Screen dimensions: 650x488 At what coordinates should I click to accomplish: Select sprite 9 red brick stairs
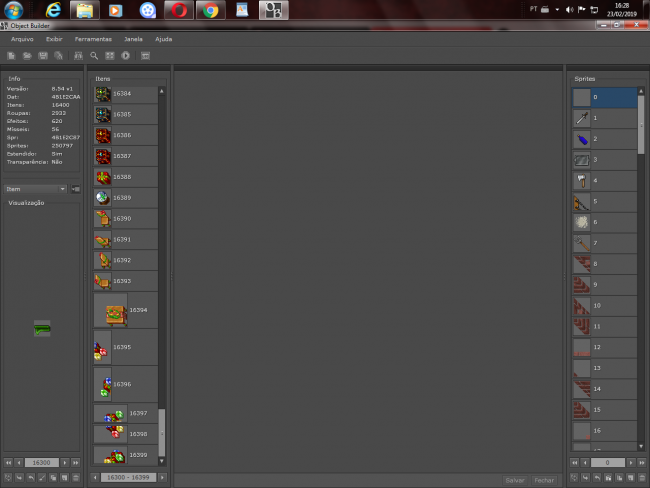pyautogui.click(x=604, y=285)
